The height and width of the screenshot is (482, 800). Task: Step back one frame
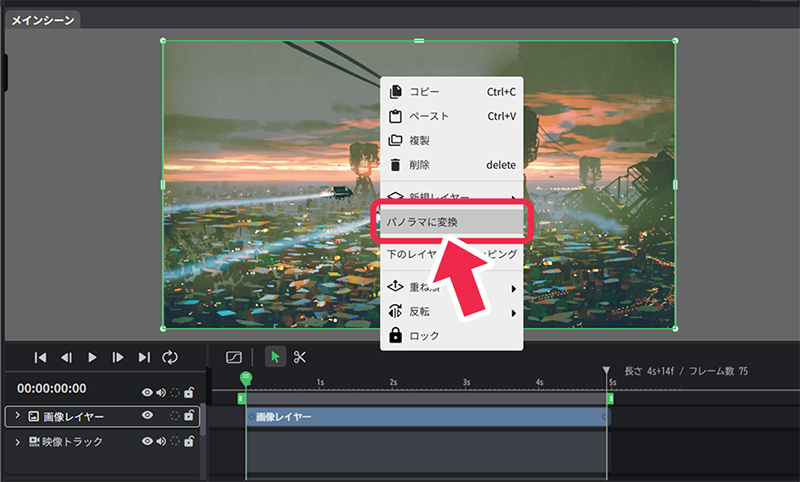[x=66, y=358]
